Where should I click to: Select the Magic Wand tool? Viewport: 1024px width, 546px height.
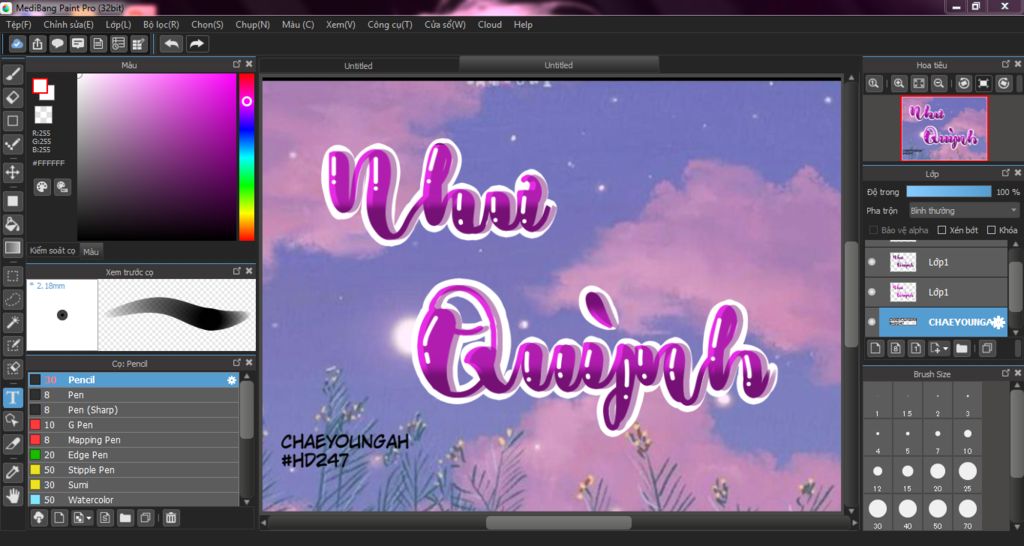coord(12,322)
